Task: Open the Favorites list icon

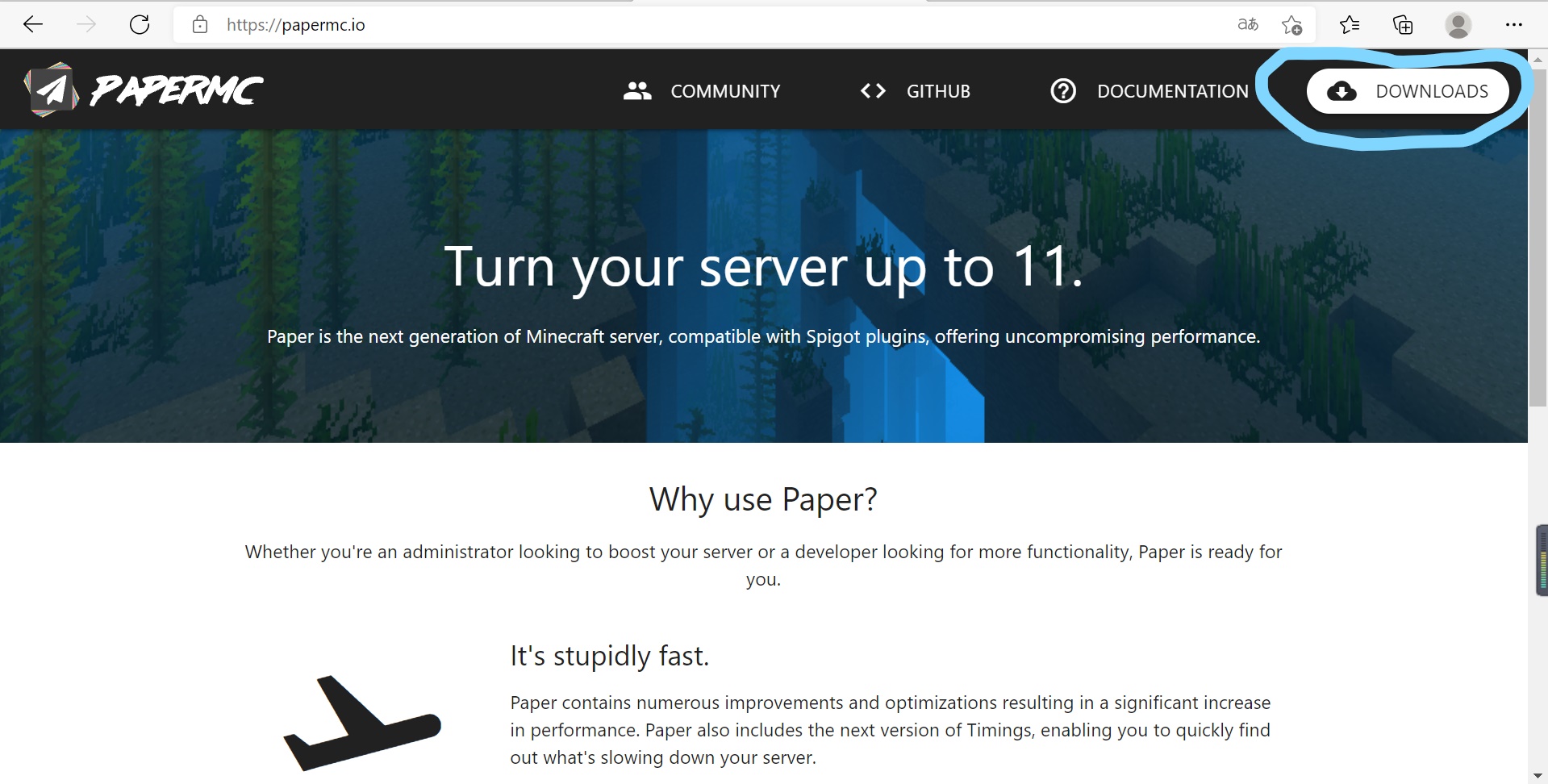Action: pyautogui.click(x=1350, y=25)
